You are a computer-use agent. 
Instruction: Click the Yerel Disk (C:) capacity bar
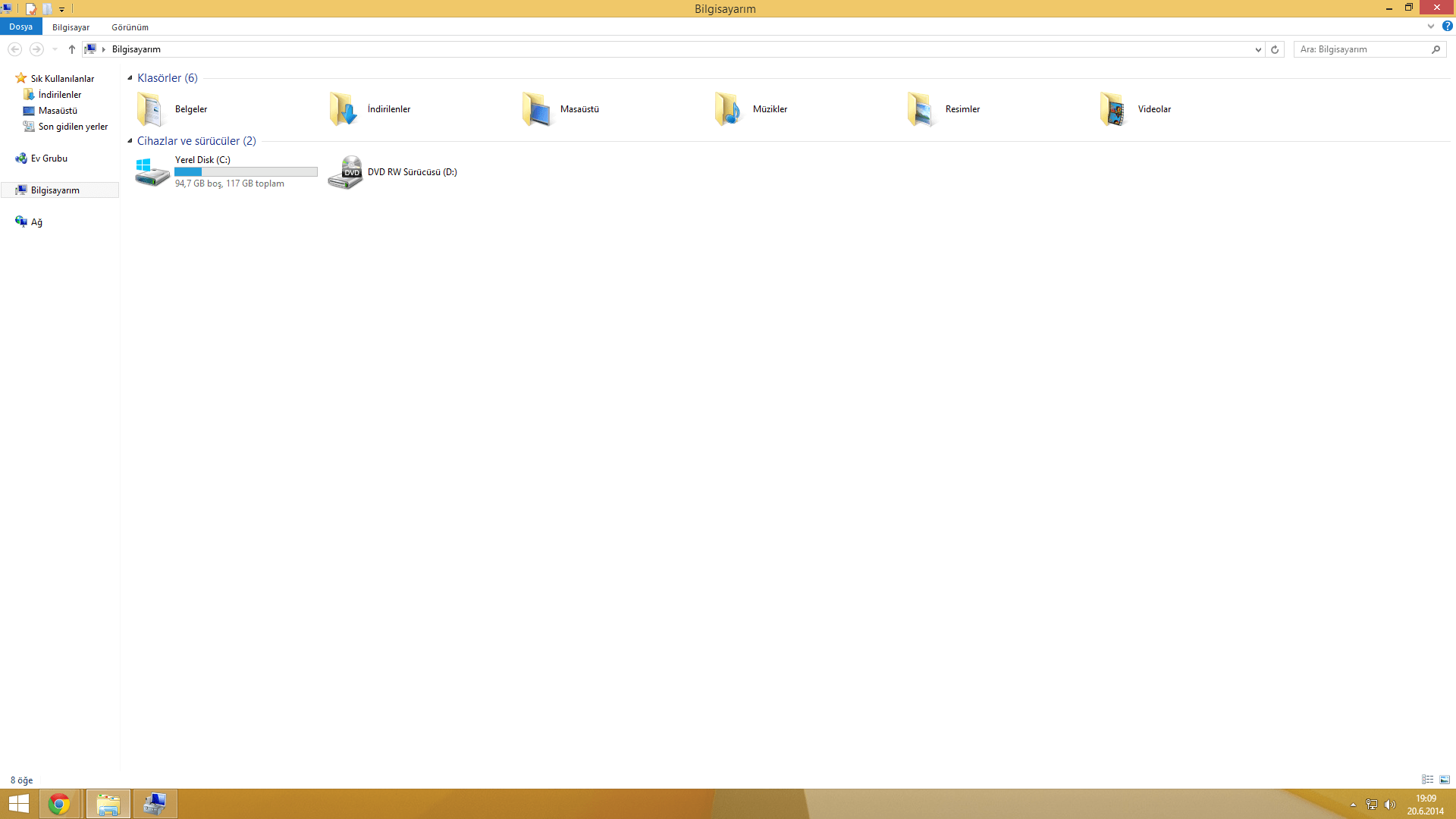[x=246, y=172]
